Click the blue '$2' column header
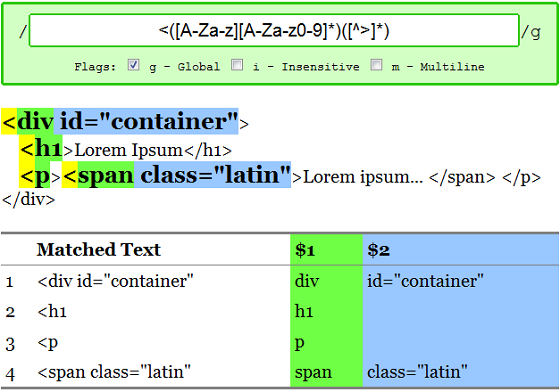Viewport: 560px width, 392px height. [461, 250]
